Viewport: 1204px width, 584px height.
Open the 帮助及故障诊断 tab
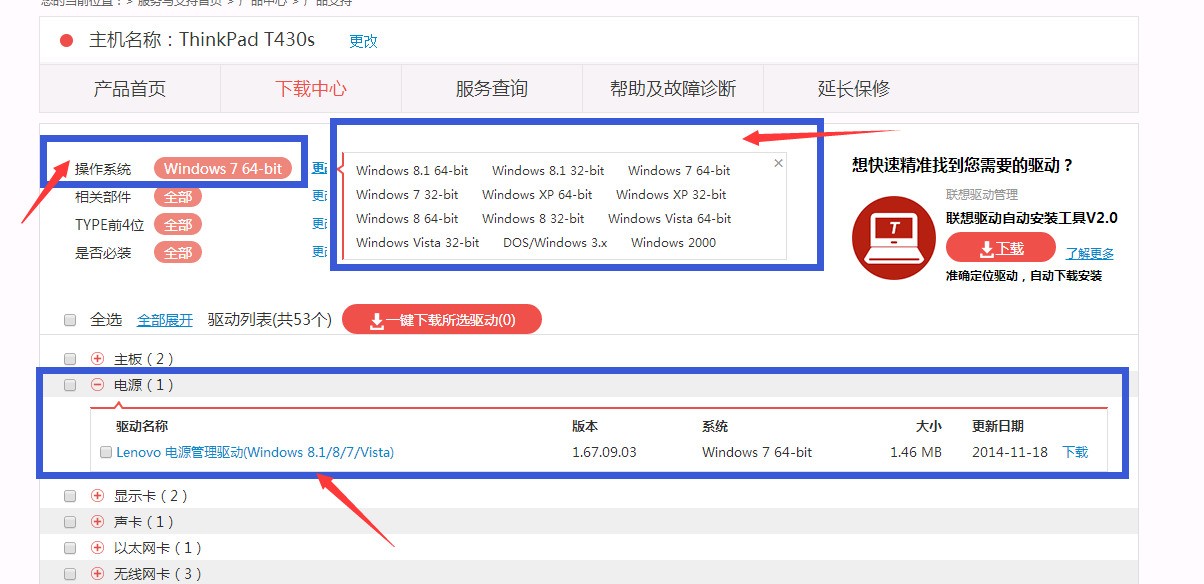(673, 89)
